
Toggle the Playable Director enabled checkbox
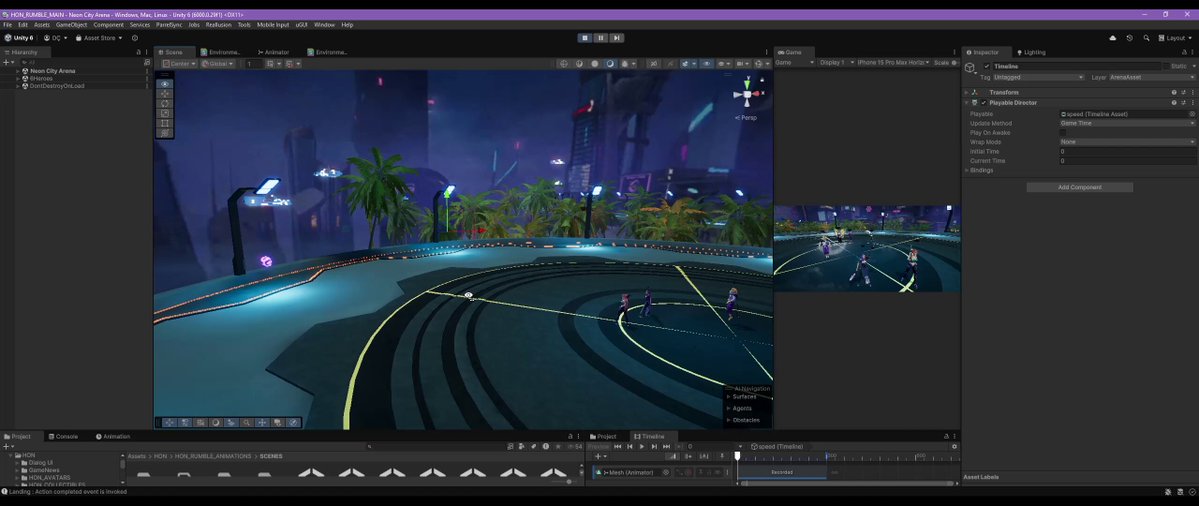(984, 102)
